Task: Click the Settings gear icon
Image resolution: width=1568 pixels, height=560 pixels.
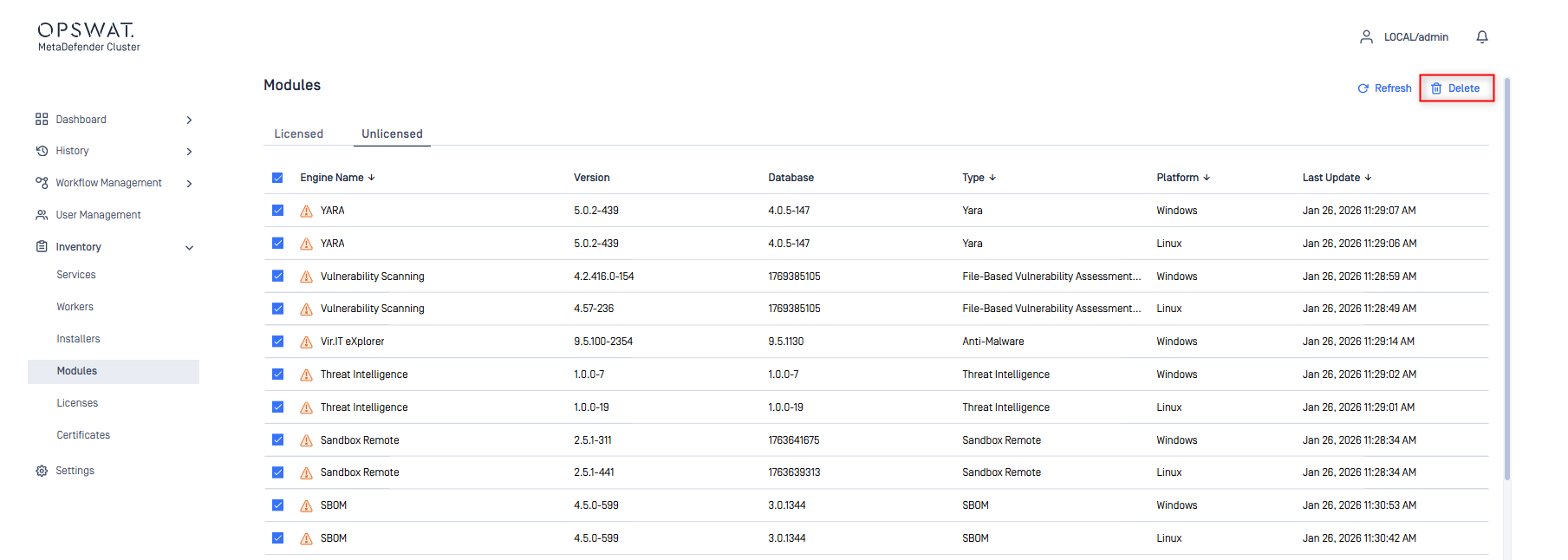Action: [42, 471]
